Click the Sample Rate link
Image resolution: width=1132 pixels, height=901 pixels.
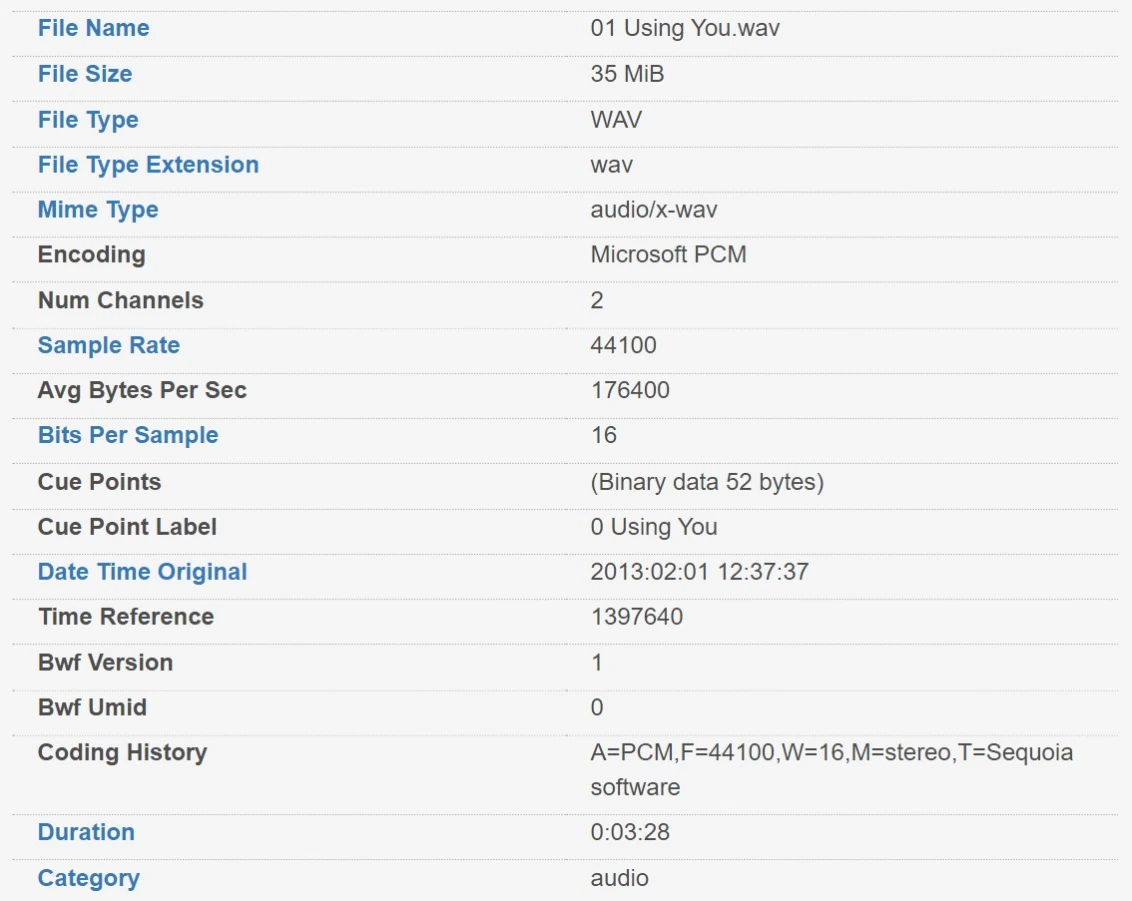point(109,346)
